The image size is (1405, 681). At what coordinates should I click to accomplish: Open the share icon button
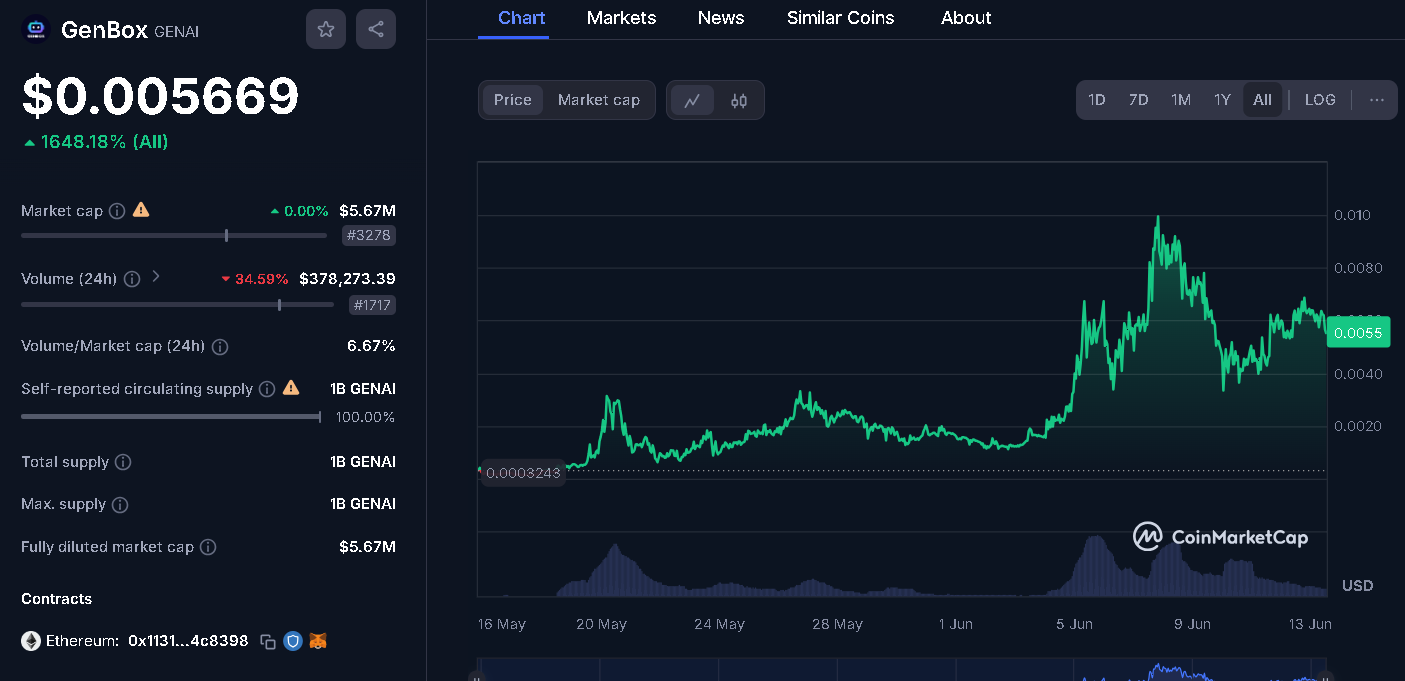tap(376, 29)
